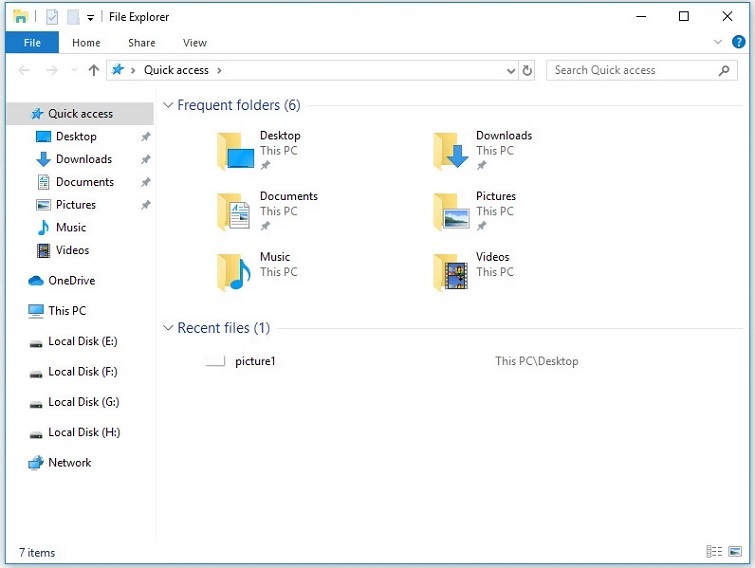Open Music in the navigation pane

point(71,227)
